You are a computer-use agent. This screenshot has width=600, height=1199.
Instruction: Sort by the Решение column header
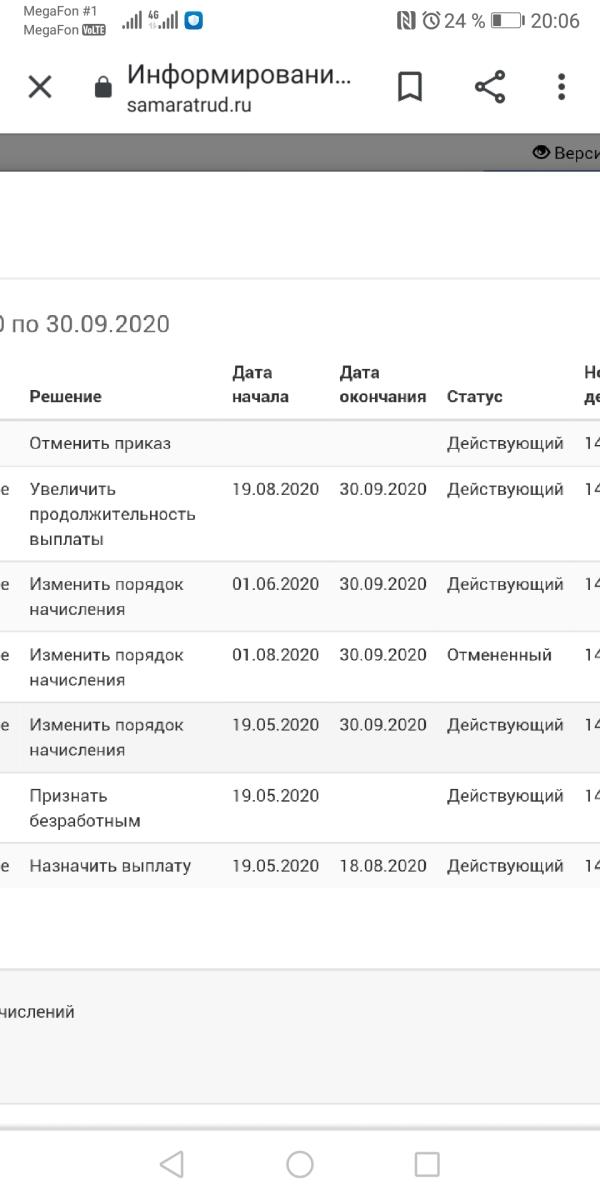click(65, 396)
